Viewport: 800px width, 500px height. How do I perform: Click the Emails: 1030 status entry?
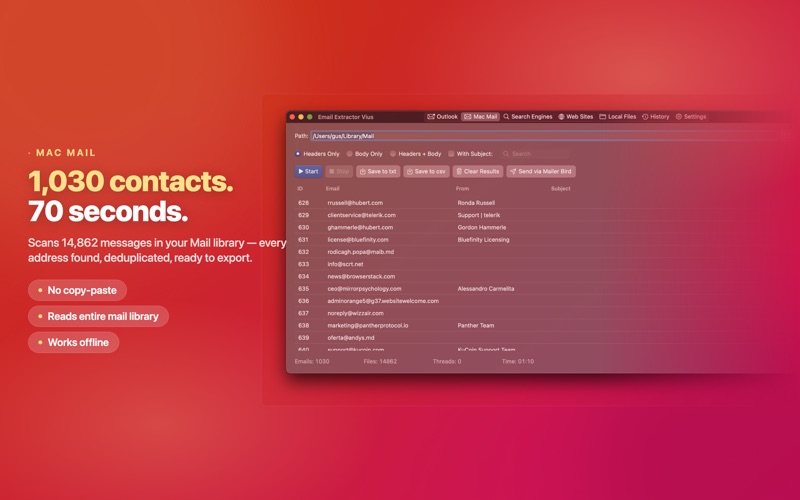312,361
